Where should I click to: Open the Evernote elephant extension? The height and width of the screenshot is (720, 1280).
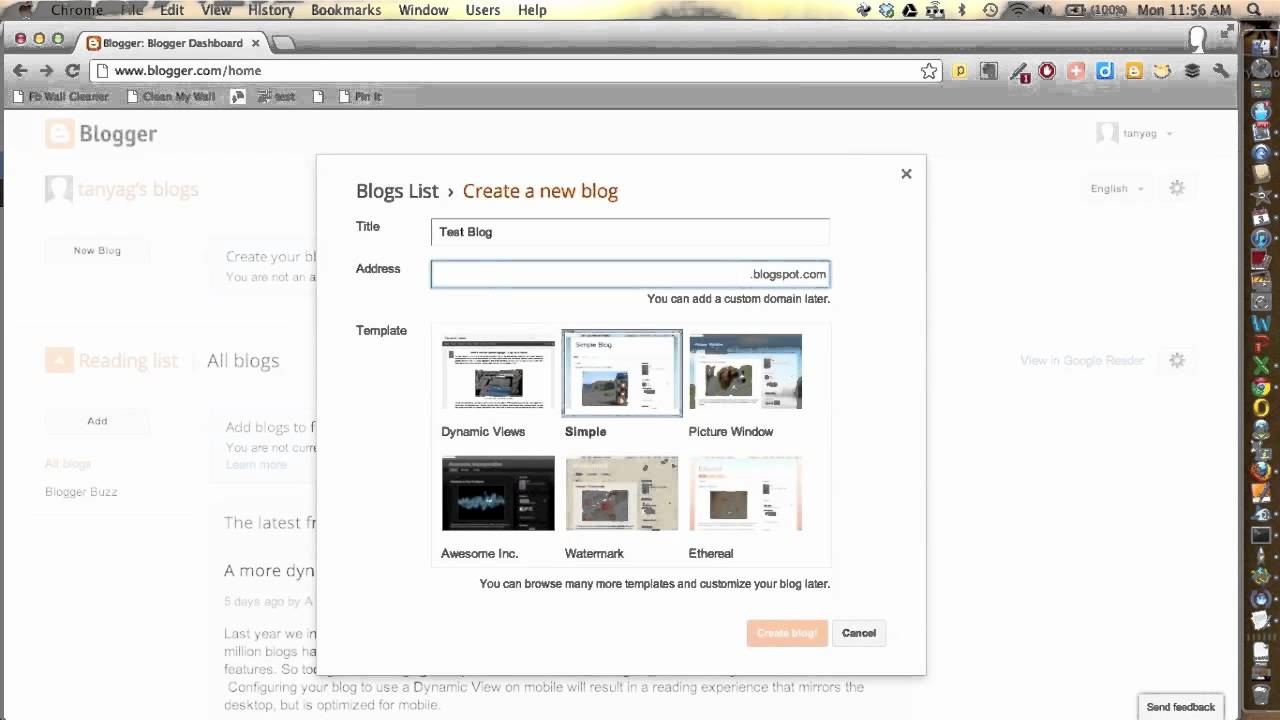coord(989,71)
